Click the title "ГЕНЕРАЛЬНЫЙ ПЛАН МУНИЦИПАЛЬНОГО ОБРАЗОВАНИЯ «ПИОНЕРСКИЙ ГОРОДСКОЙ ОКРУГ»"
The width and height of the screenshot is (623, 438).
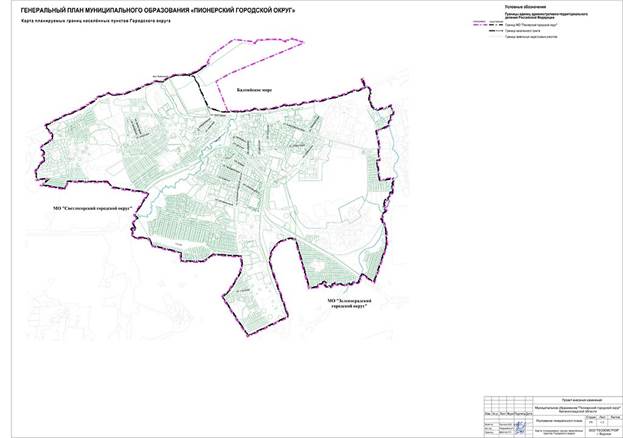click(158, 11)
